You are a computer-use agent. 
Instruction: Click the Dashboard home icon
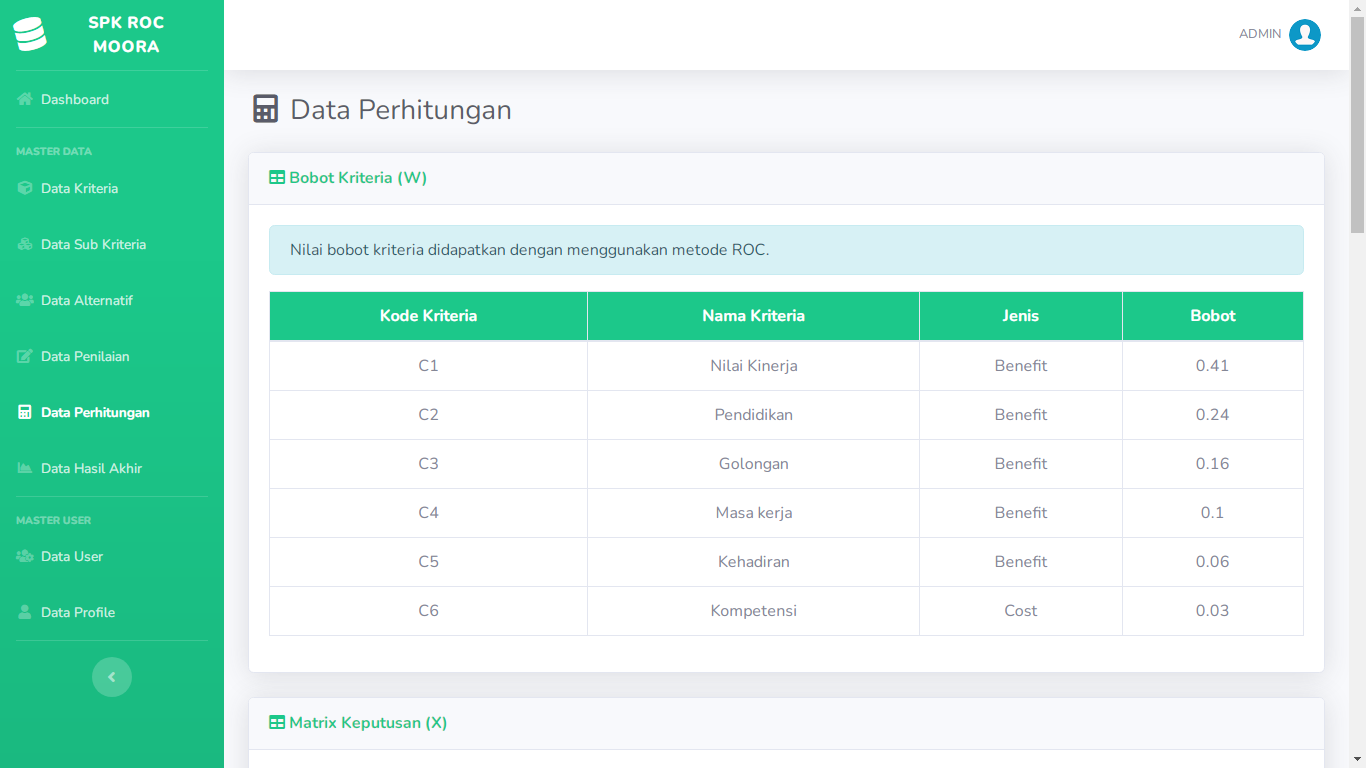[x=25, y=99]
